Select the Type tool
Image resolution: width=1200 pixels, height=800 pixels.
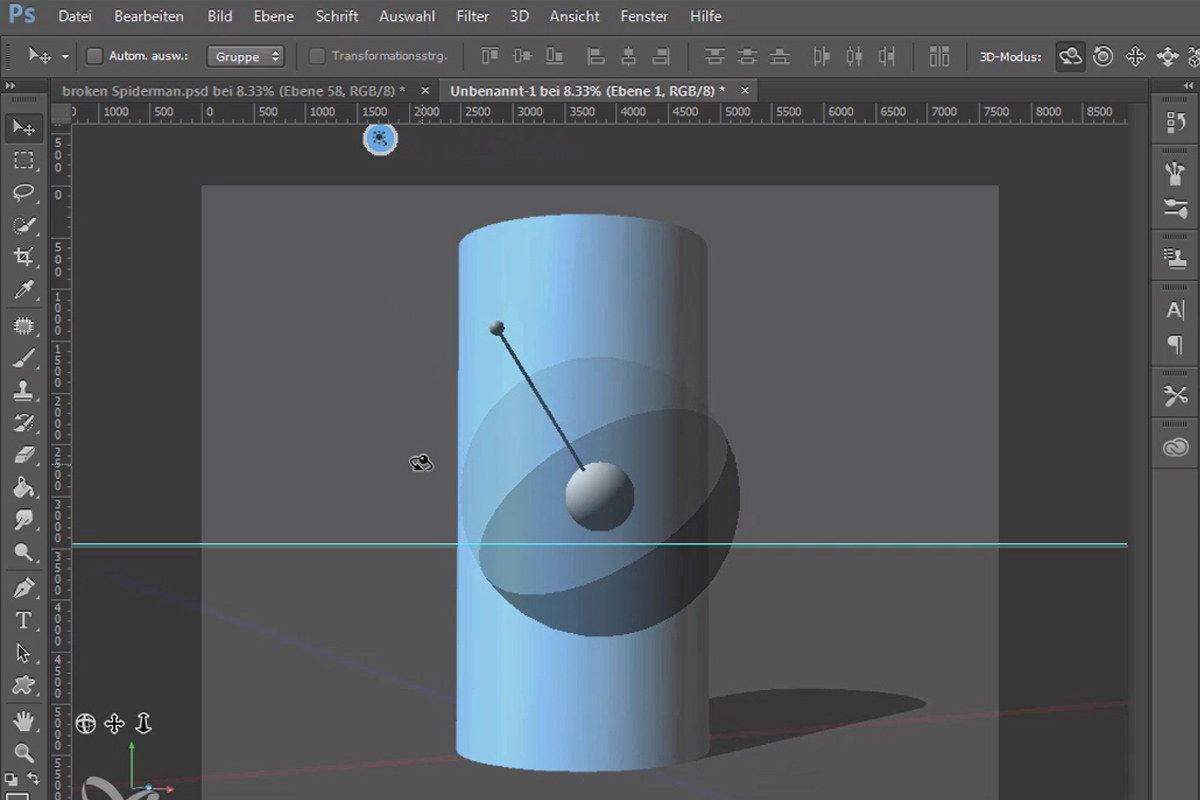(x=24, y=620)
